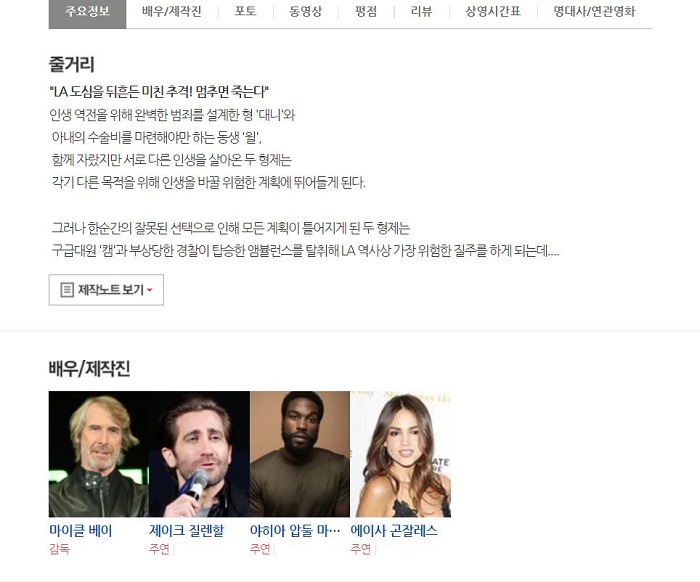Open the 마이클 베이 director photo
The height and width of the screenshot is (582, 700).
pyautogui.click(x=99, y=454)
